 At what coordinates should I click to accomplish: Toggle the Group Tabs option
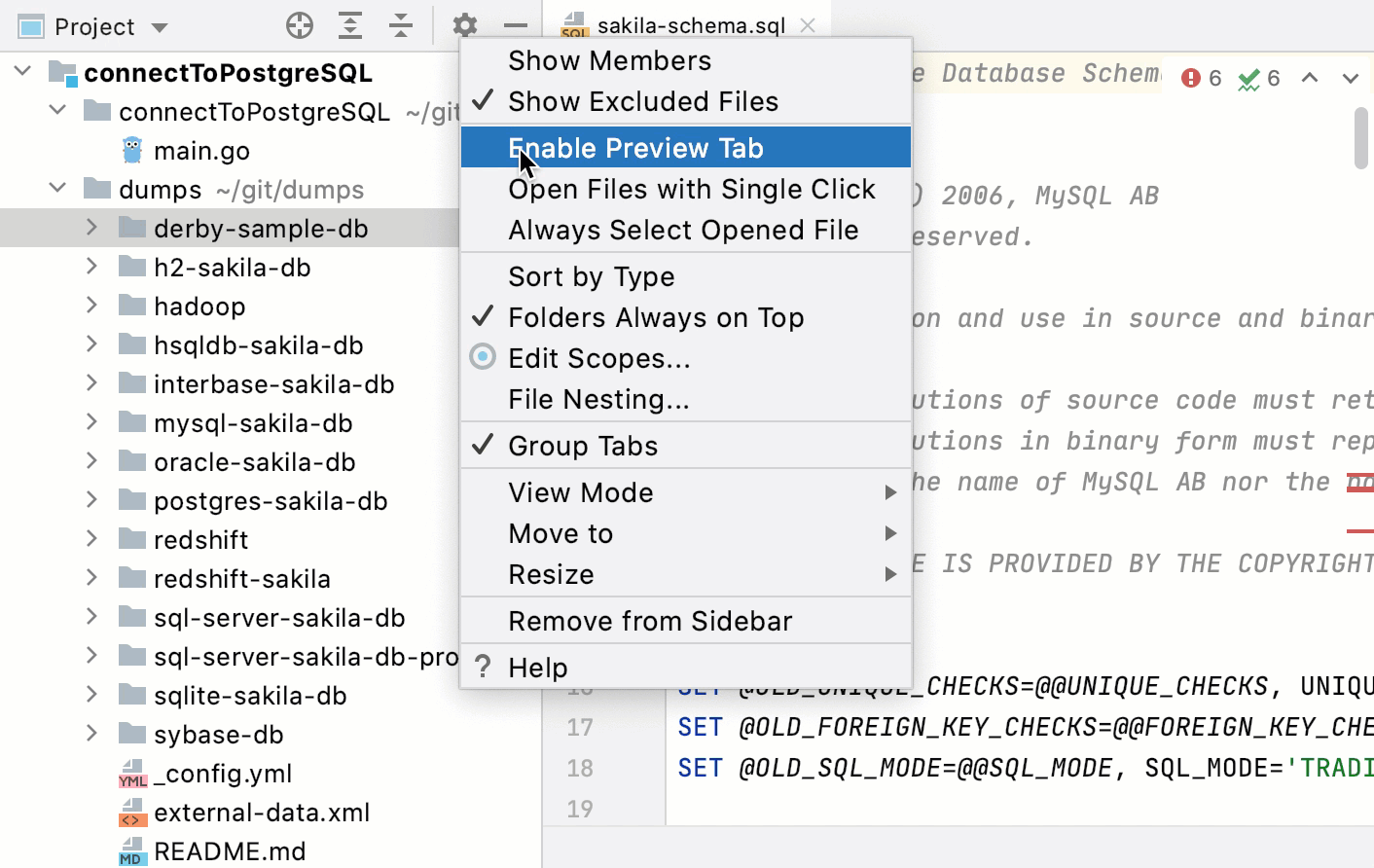pos(583,446)
